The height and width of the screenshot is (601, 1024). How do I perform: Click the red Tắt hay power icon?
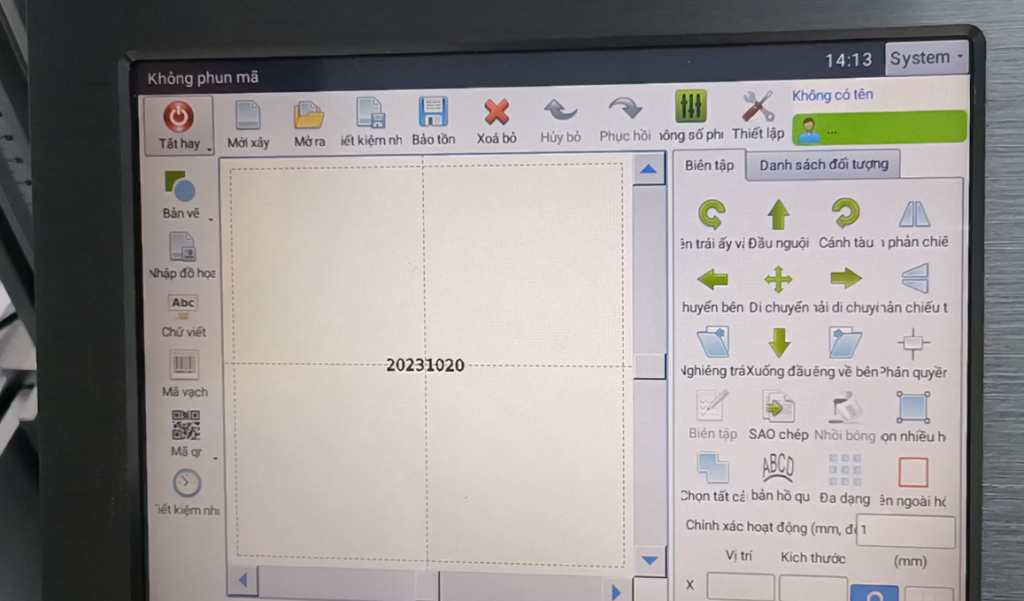[179, 116]
